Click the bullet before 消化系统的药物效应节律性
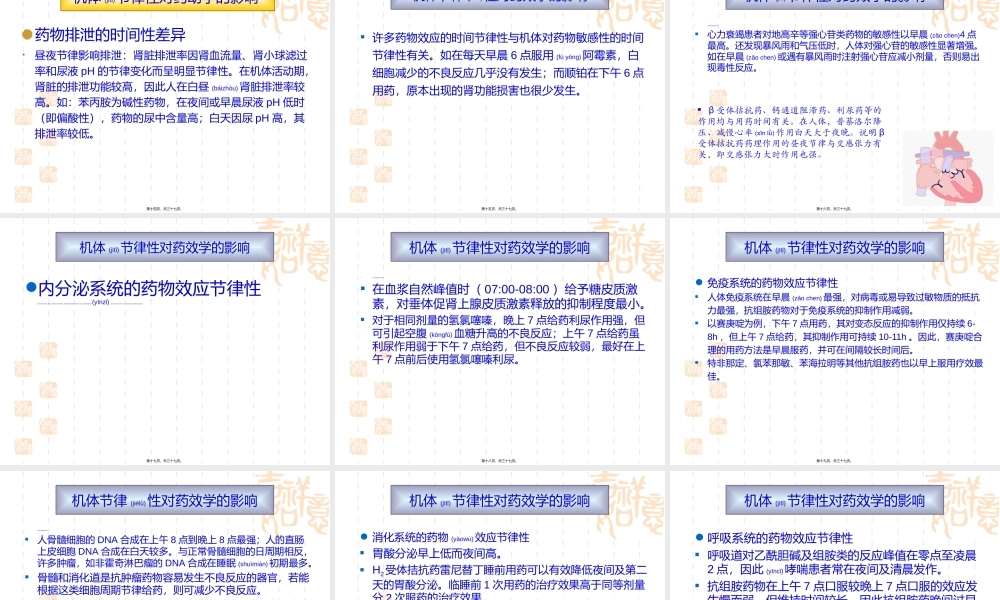1000x600 pixels. coord(363,536)
